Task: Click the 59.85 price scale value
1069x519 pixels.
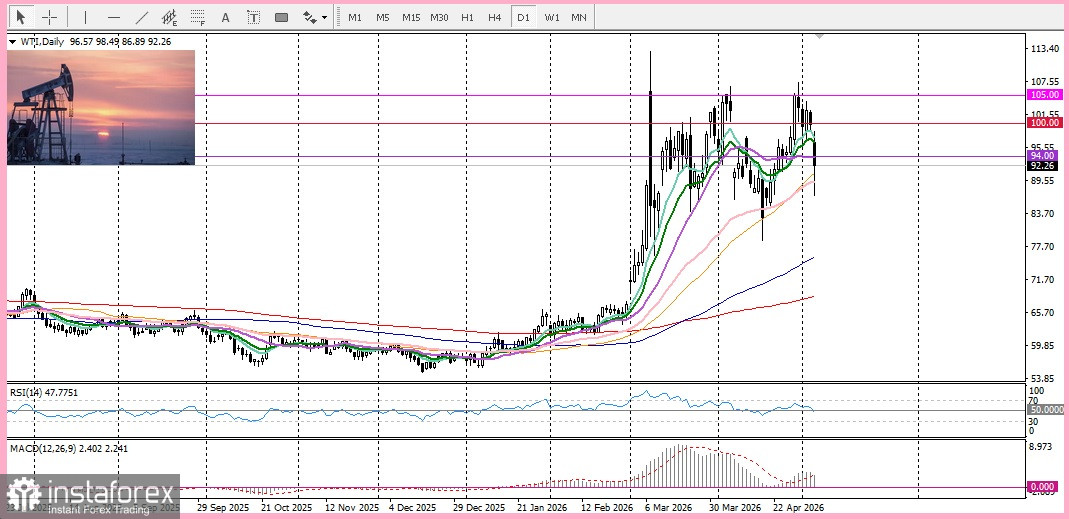Action: (x=1044, y=345)
